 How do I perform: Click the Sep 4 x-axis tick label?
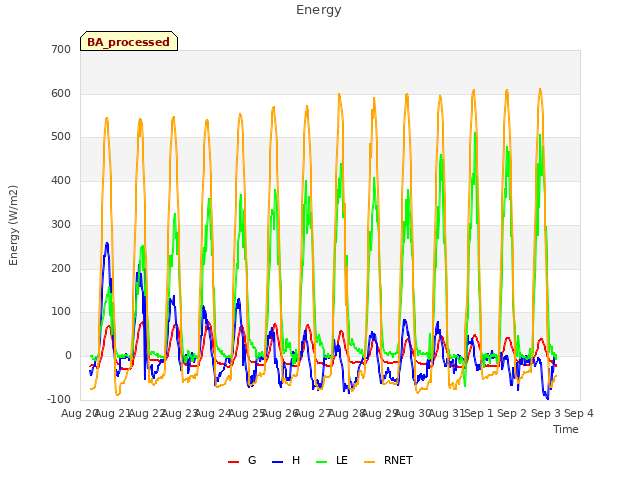coord(579,413)
